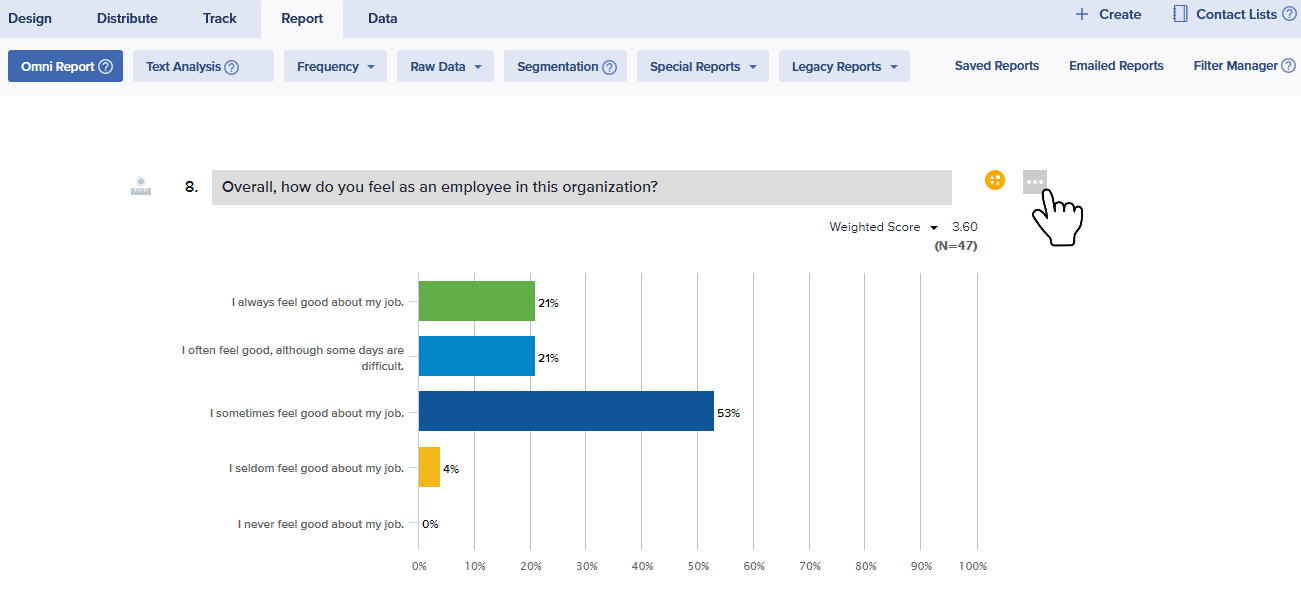The width and height of the screenshot is (1301, 605).
Task: Click the help icon beside Contact Lists
Action: 1289,15
